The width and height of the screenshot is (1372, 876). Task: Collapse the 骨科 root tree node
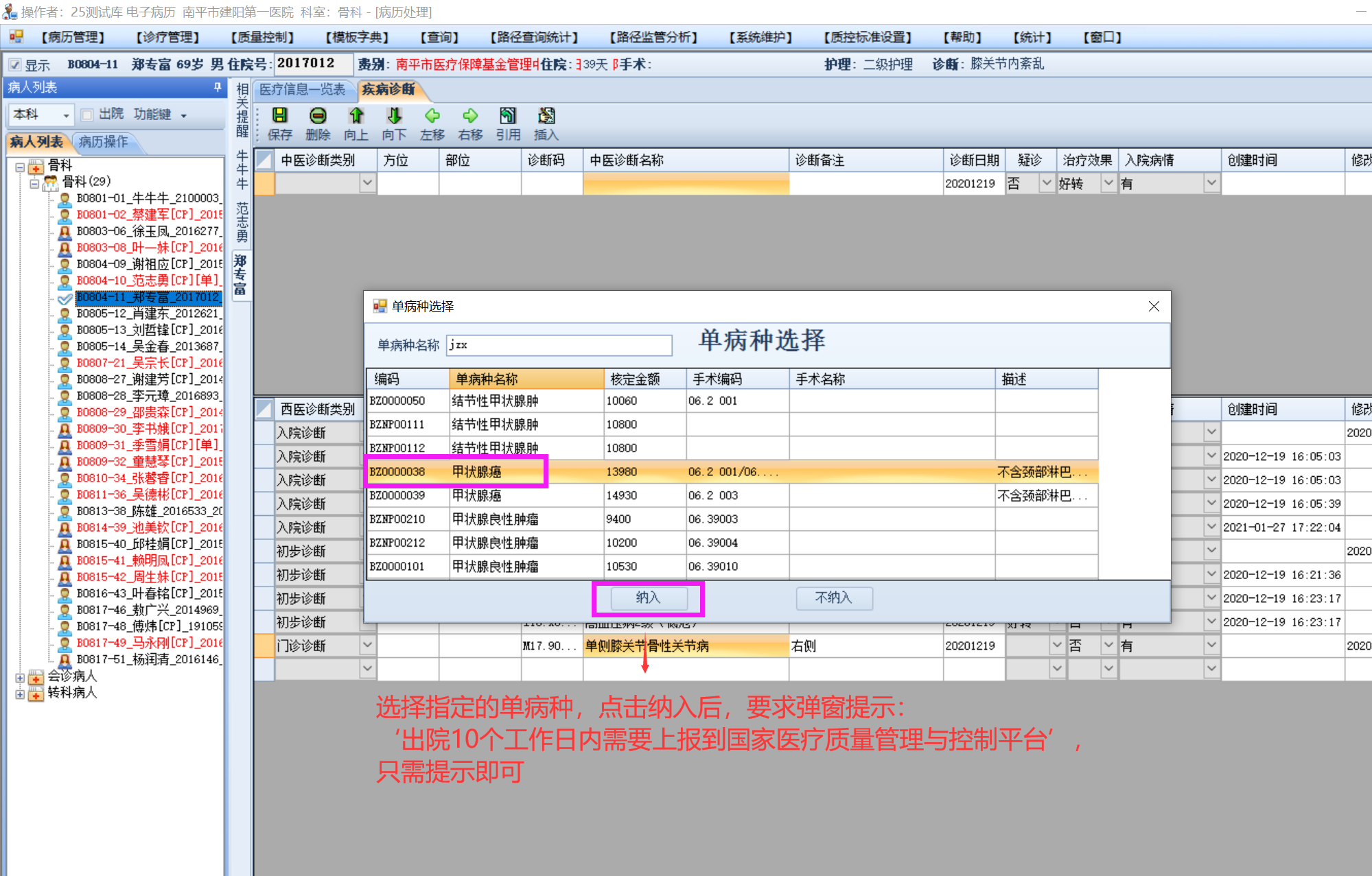20,166
